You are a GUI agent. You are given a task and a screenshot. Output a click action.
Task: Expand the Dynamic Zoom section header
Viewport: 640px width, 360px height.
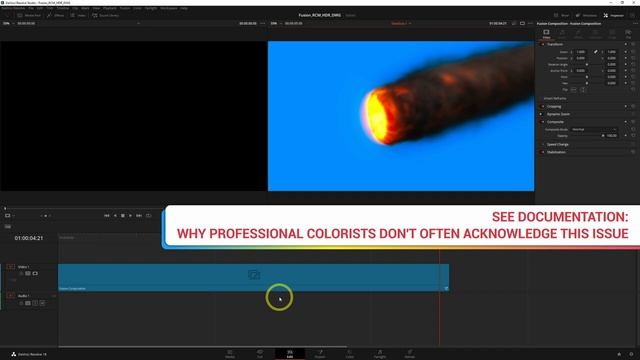558,114
